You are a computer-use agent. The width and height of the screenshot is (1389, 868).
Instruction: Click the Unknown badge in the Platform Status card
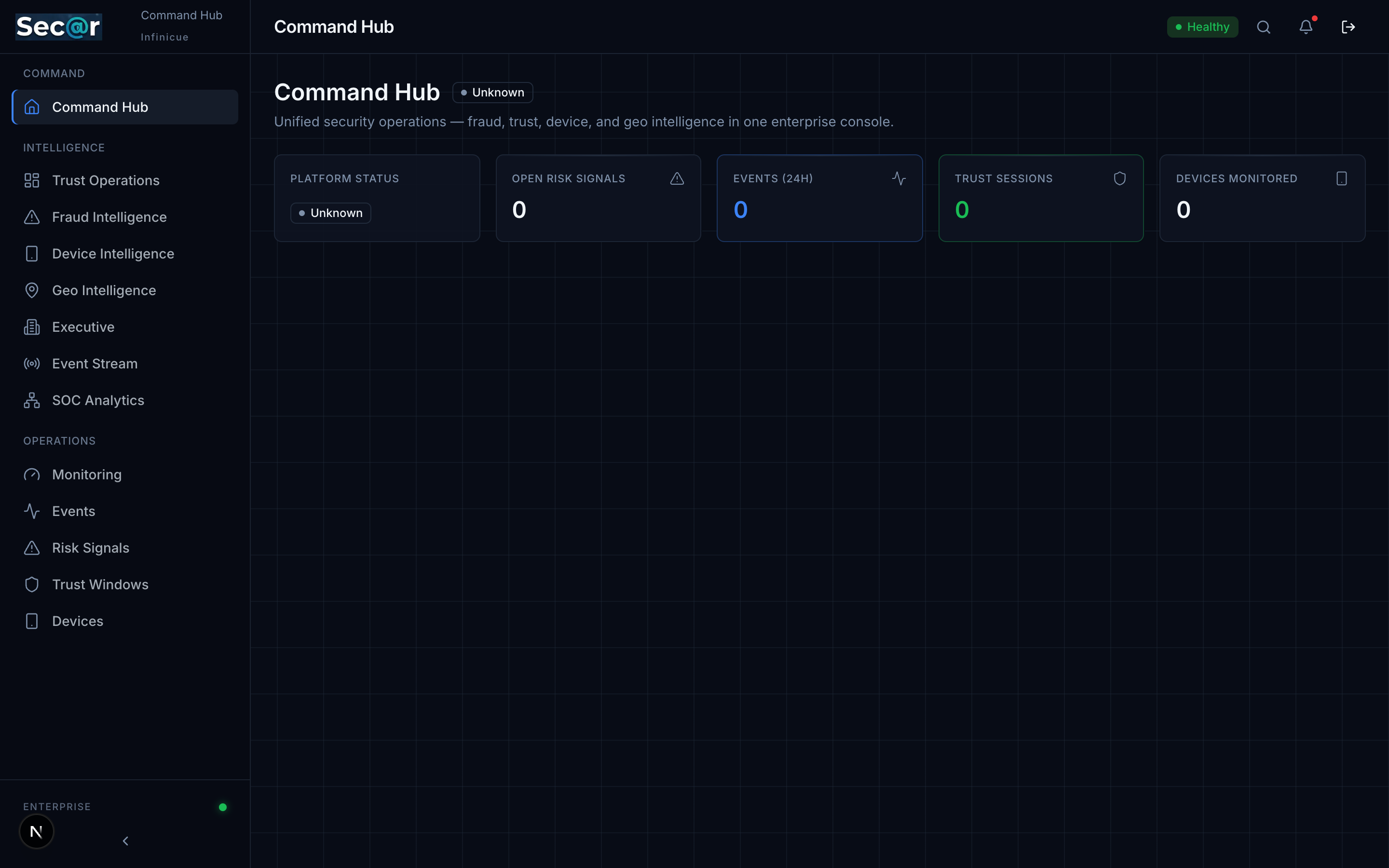[330, 213]
